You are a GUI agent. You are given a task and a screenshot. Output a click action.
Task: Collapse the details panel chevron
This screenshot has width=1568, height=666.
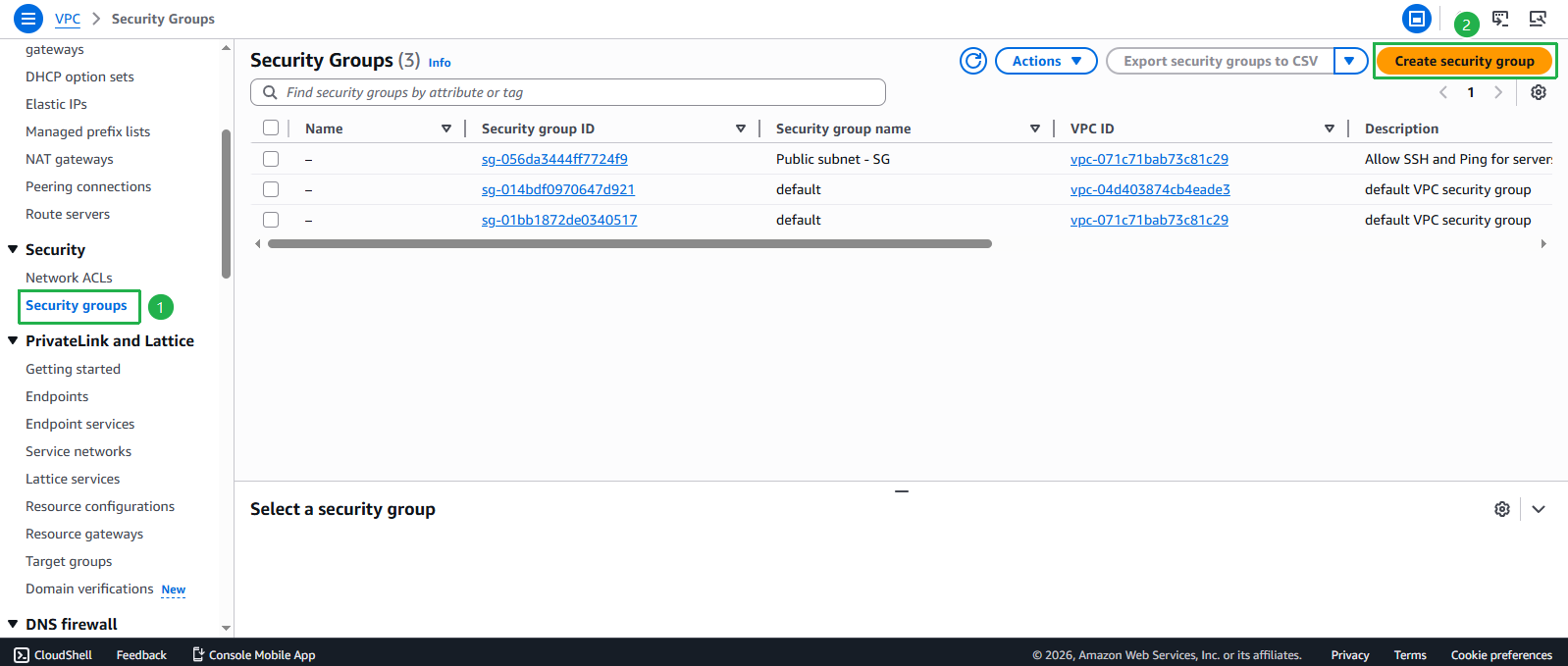pos(1539,509)
